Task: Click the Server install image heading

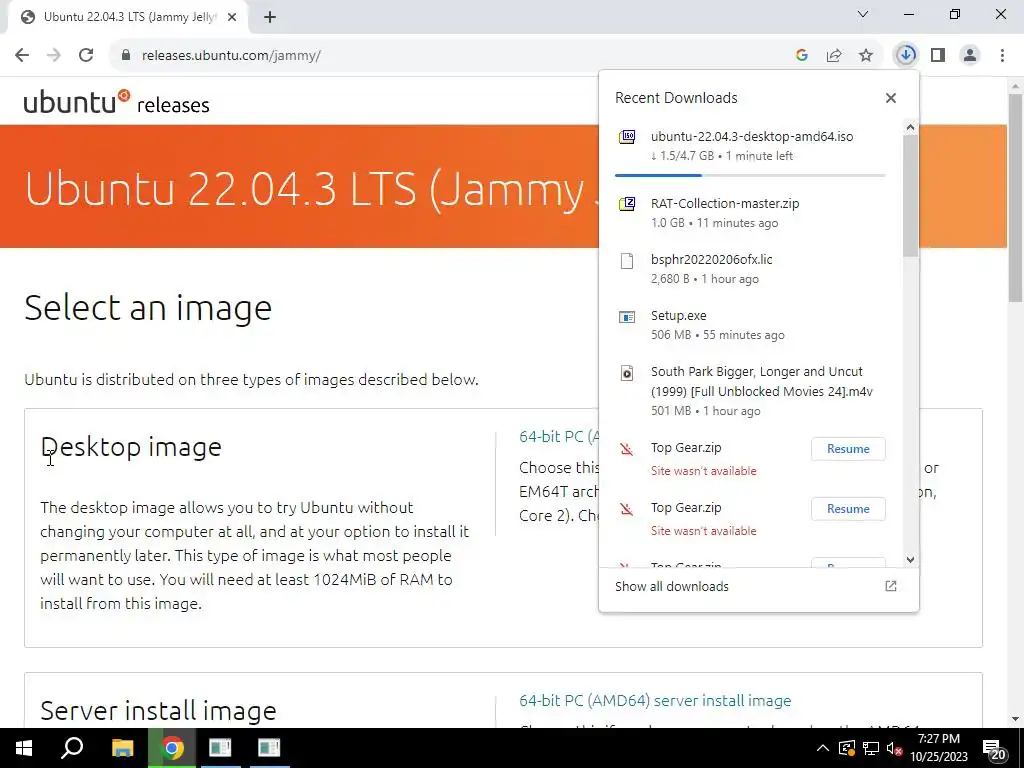Action: pos(158,711)
